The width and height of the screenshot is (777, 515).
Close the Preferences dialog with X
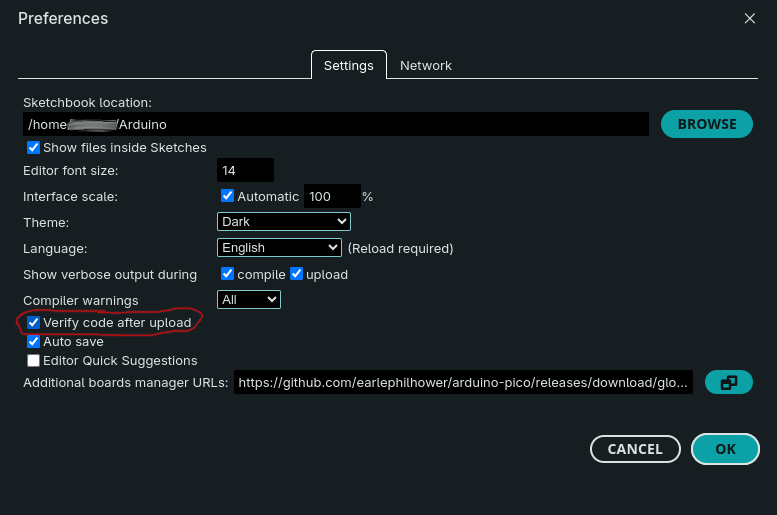(750, 18)
